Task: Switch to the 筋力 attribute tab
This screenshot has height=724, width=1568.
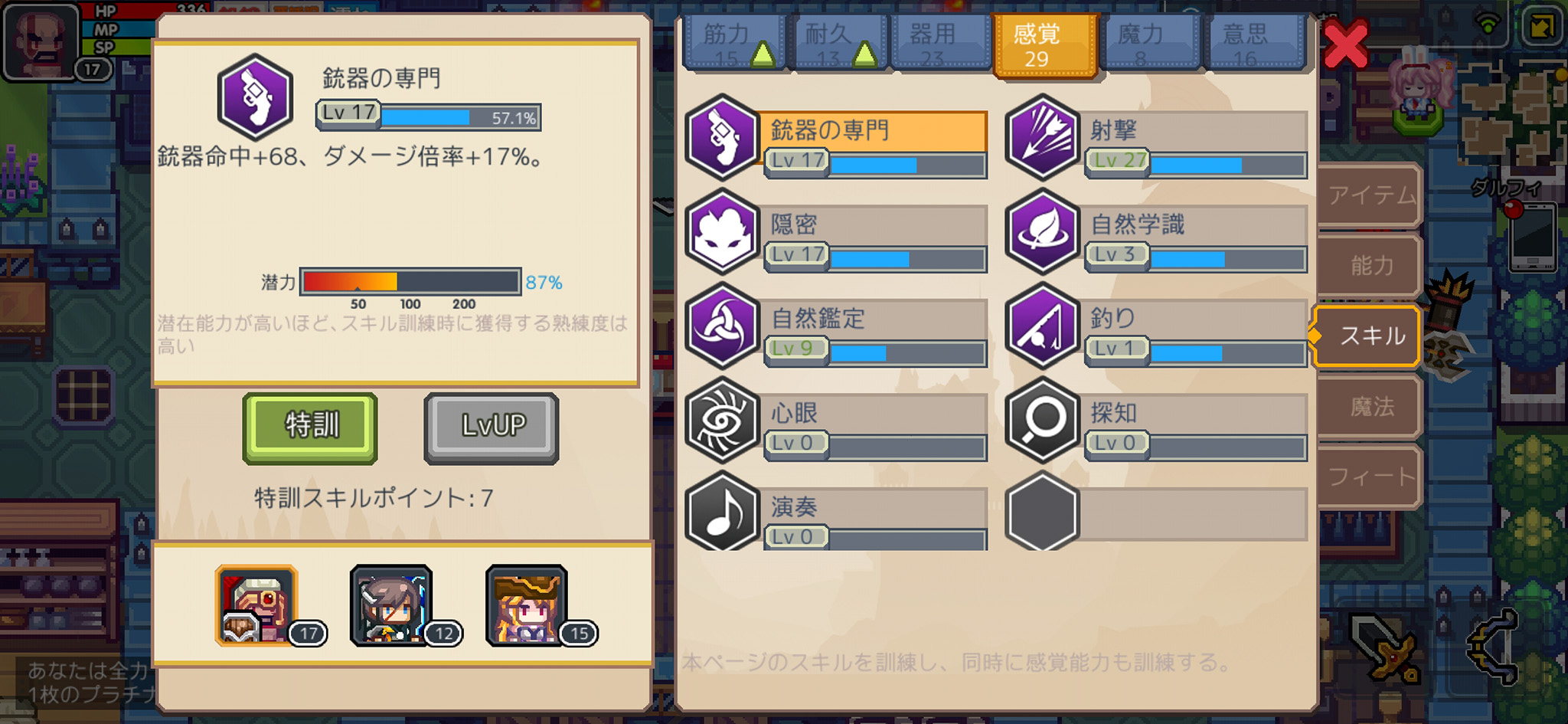Action: [734, 43]
